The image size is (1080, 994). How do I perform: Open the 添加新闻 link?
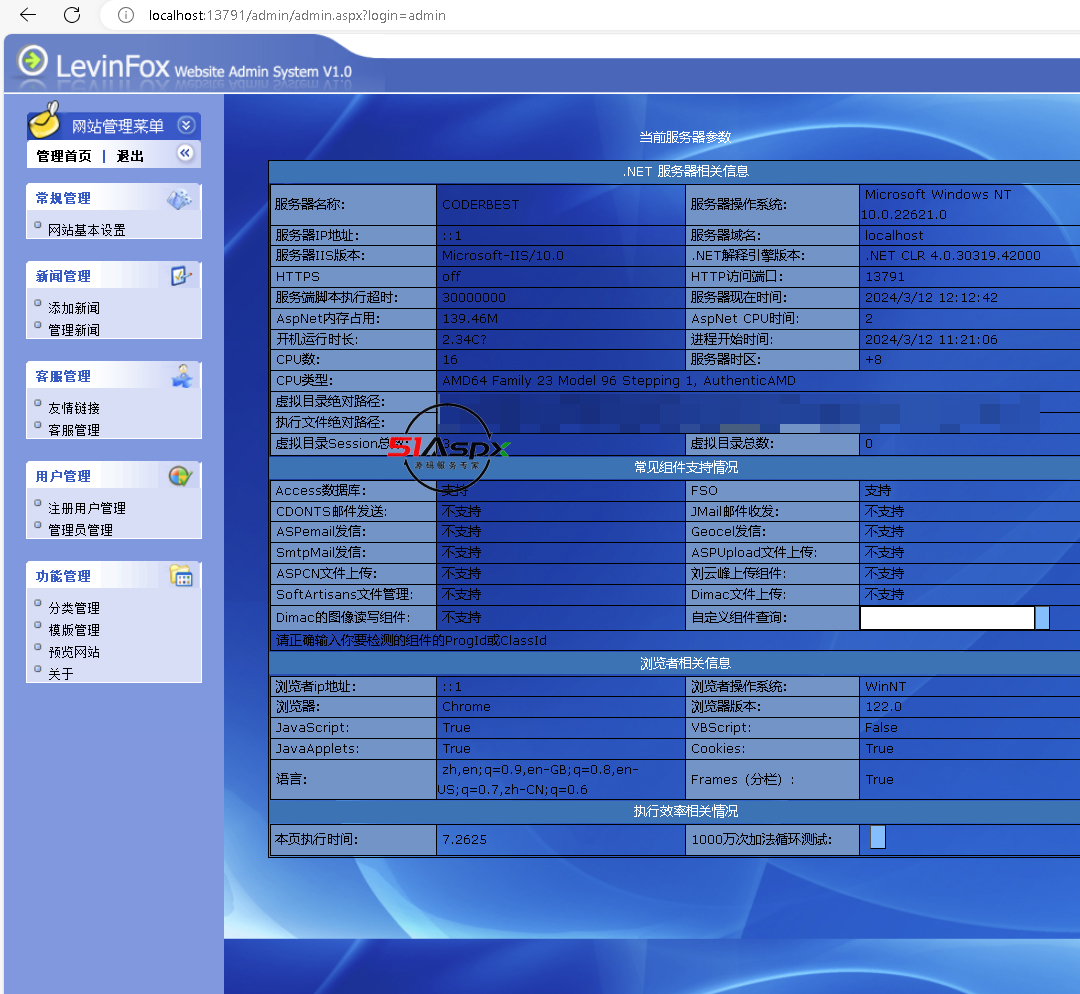[74, 308]
